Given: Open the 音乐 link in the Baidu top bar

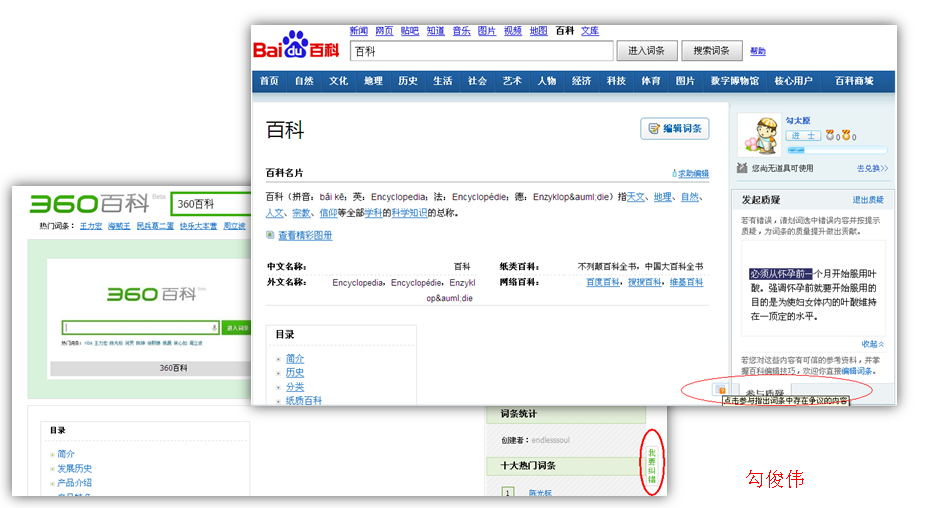Looking at the screenshot, I should coord(462,31).
